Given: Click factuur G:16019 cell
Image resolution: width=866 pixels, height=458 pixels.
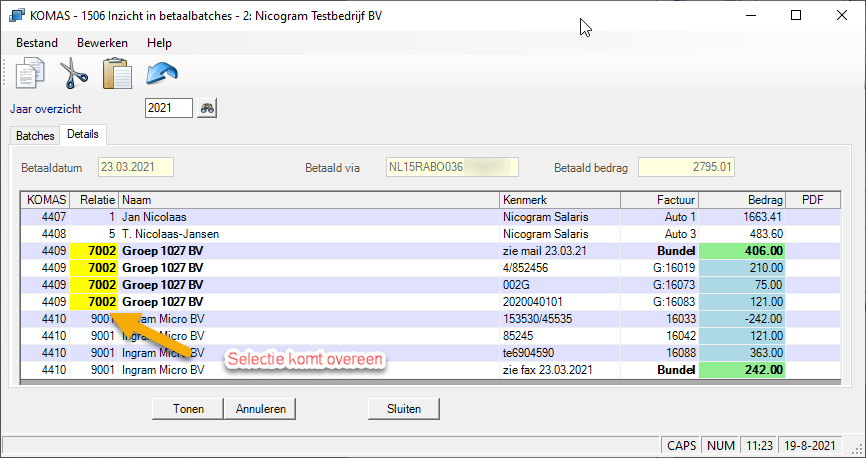Looking at the screenshot, I should pos(659,268).
